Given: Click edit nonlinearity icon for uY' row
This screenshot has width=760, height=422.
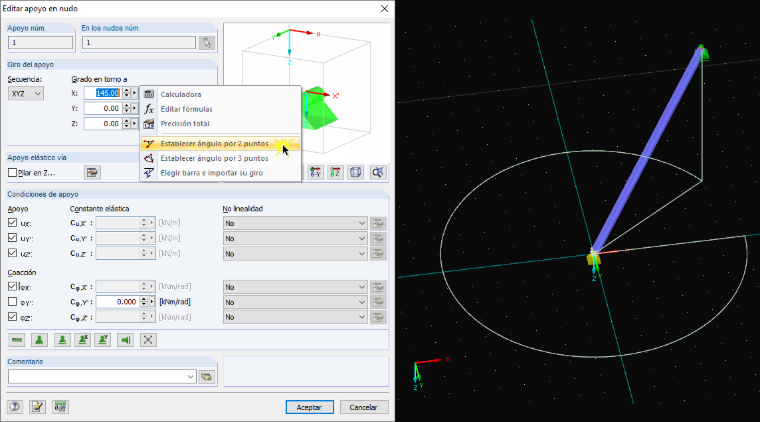Looking at the screenshot, I should [x=378, y=238].
